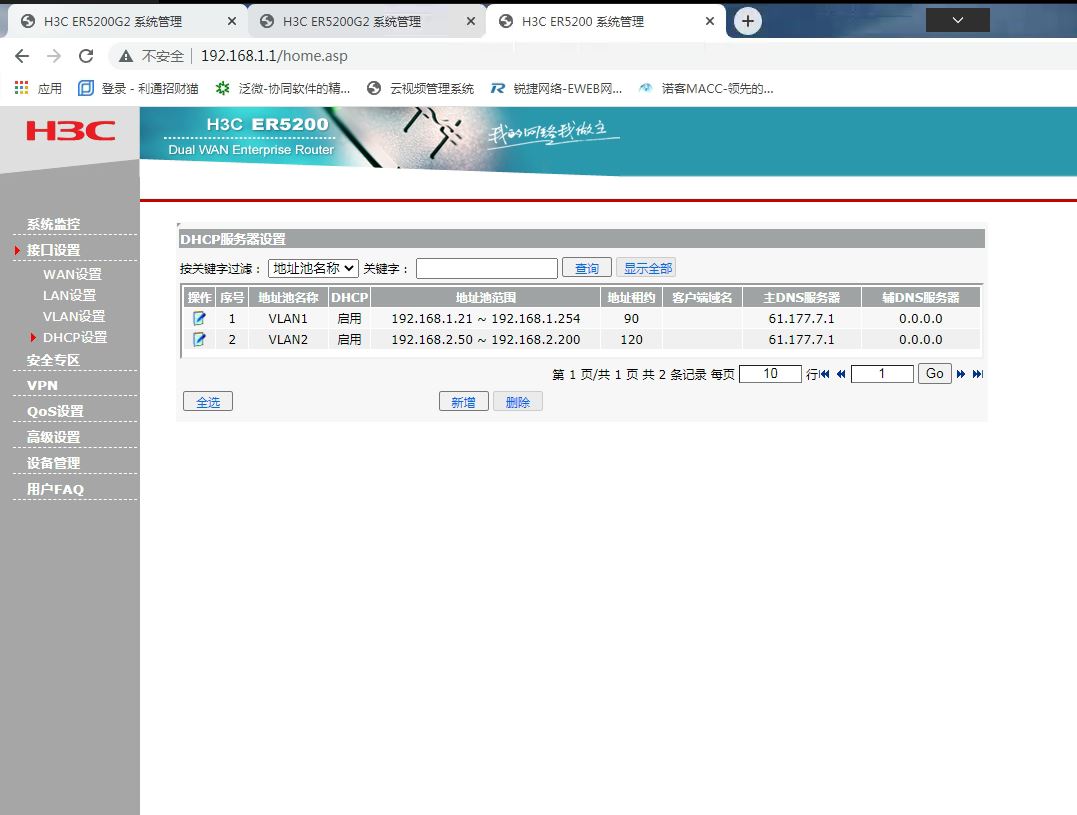Click the 显示全部 button

pos(648,268)
